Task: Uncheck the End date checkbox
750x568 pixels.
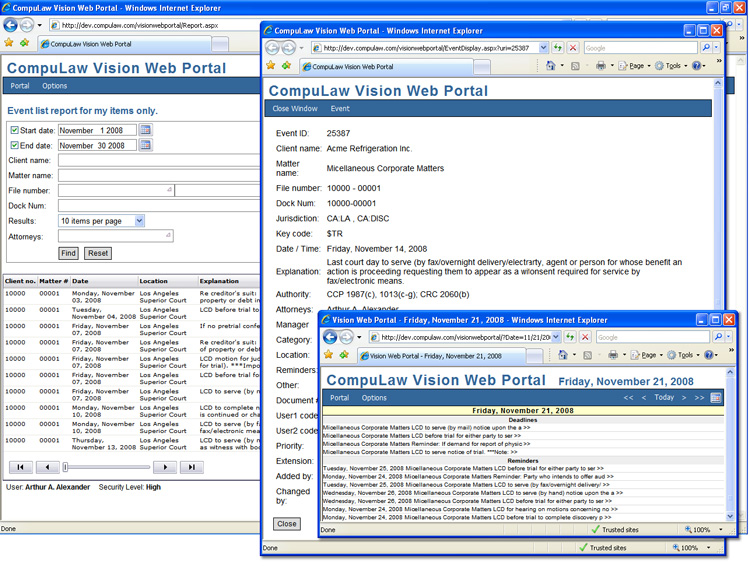Action: click(14, 146)
